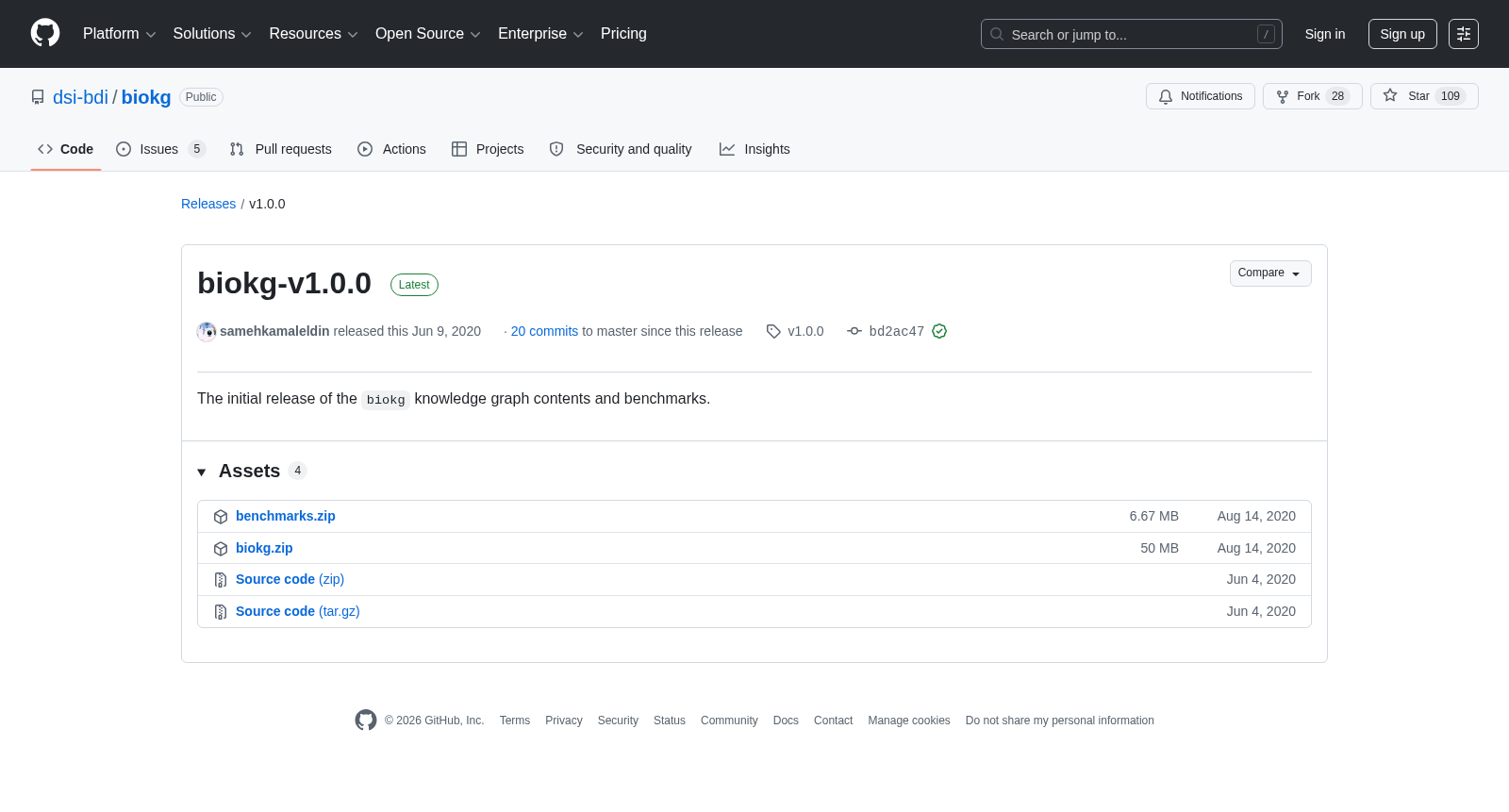Expand the Solutions menu
This screenshot has height=812, width=1509.
coord(212,34)
